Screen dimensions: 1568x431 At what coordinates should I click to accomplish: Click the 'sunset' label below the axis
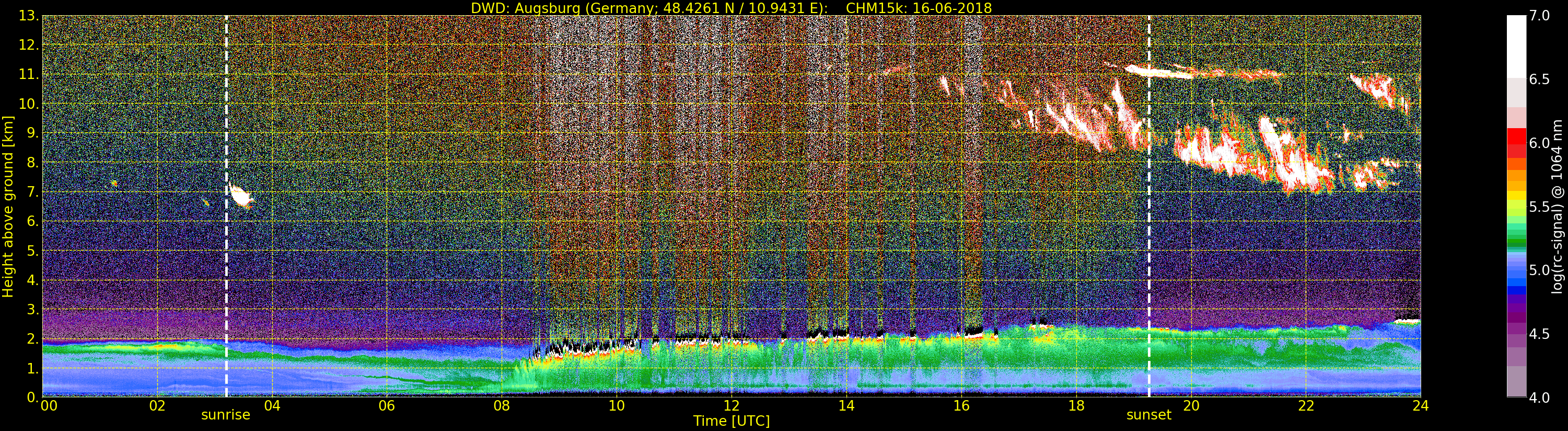[1148, 415]
